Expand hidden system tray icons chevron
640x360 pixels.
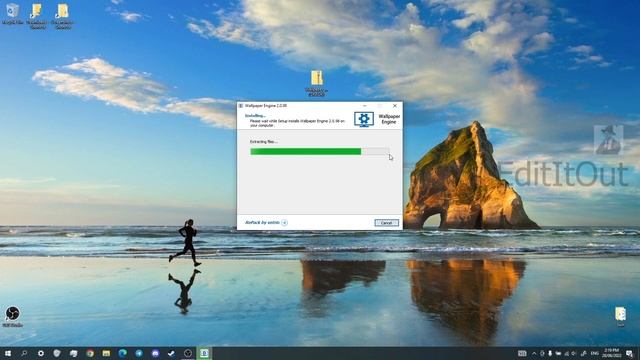534,353
